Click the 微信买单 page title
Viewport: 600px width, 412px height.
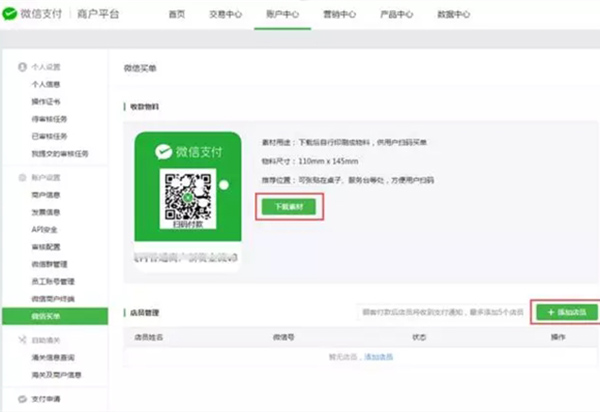(x=140, y=68)
